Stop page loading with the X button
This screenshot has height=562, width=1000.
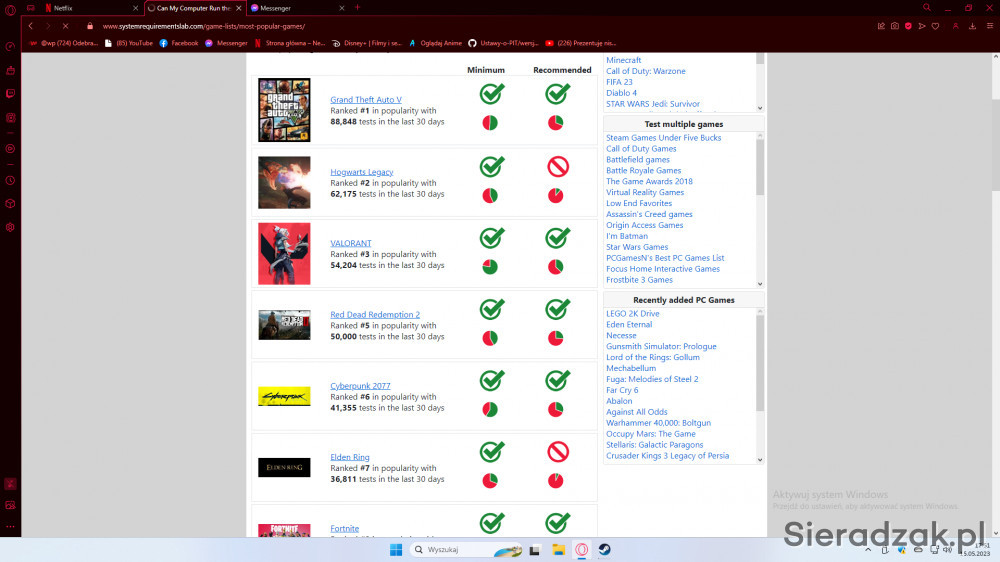tap(66, 26)
